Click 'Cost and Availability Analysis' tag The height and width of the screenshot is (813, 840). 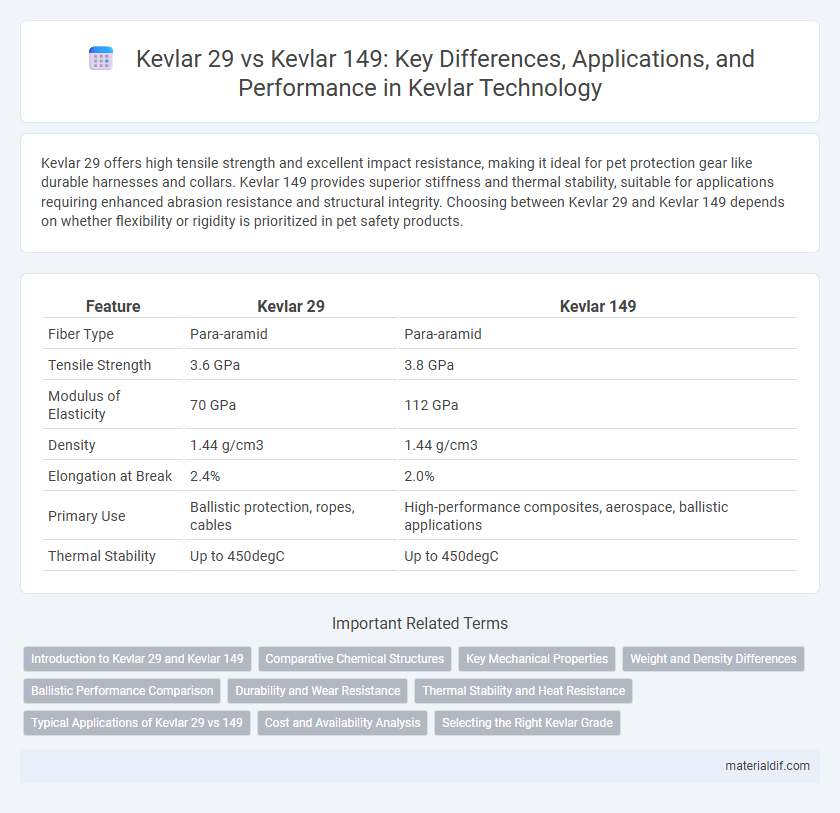[x=342, y=723]
